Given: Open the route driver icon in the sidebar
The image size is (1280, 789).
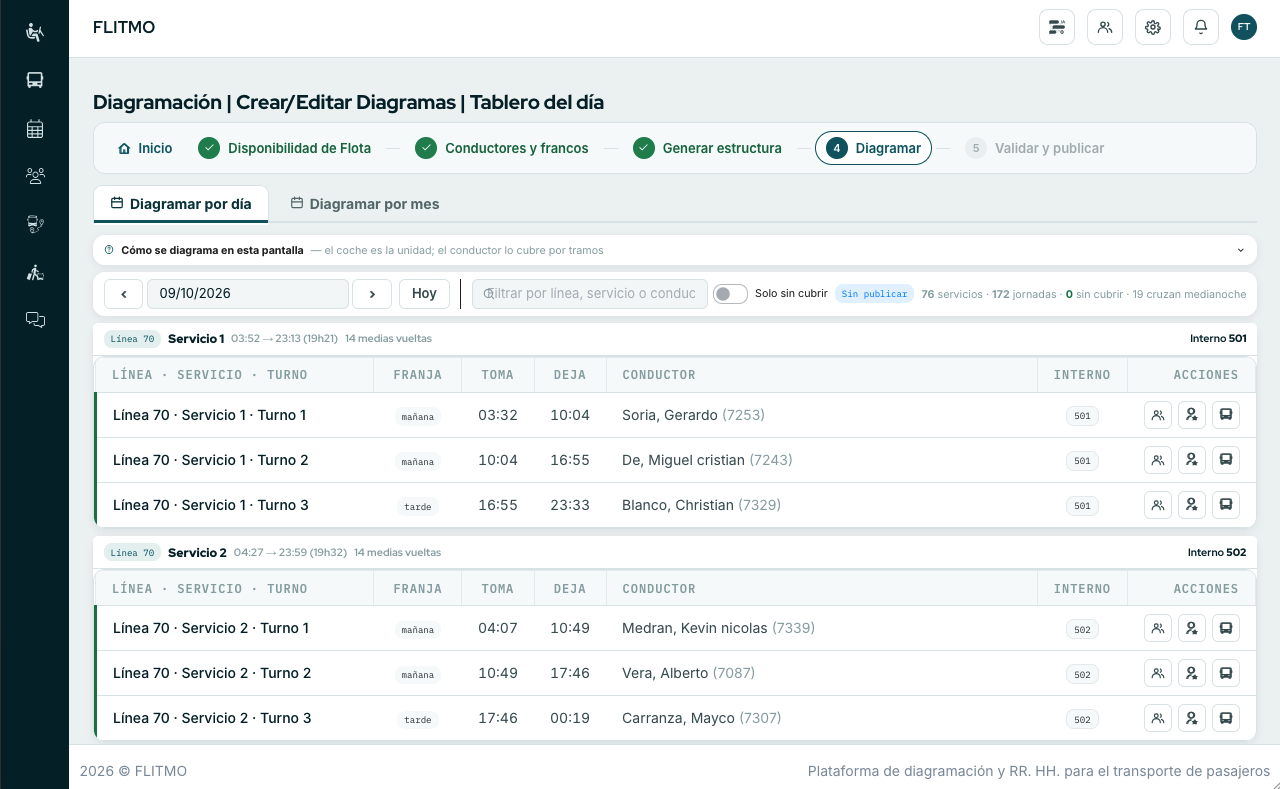Looking at the screenshot, I should click(x=35, y=224).
